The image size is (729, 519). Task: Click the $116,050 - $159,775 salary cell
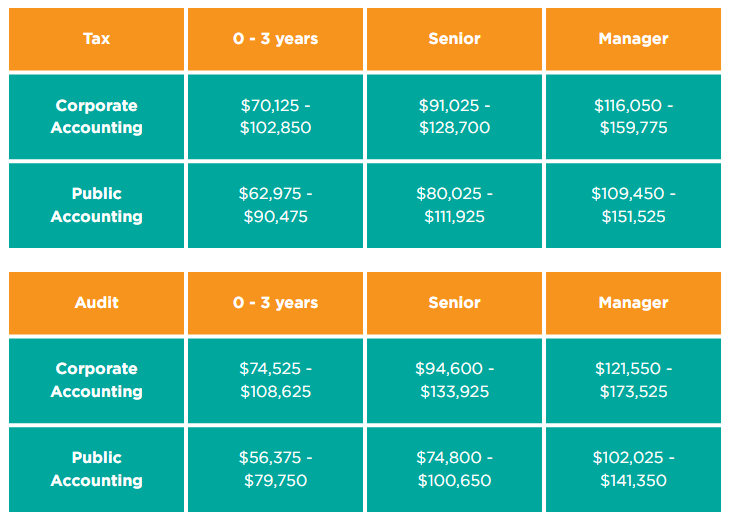click(633, 116)
